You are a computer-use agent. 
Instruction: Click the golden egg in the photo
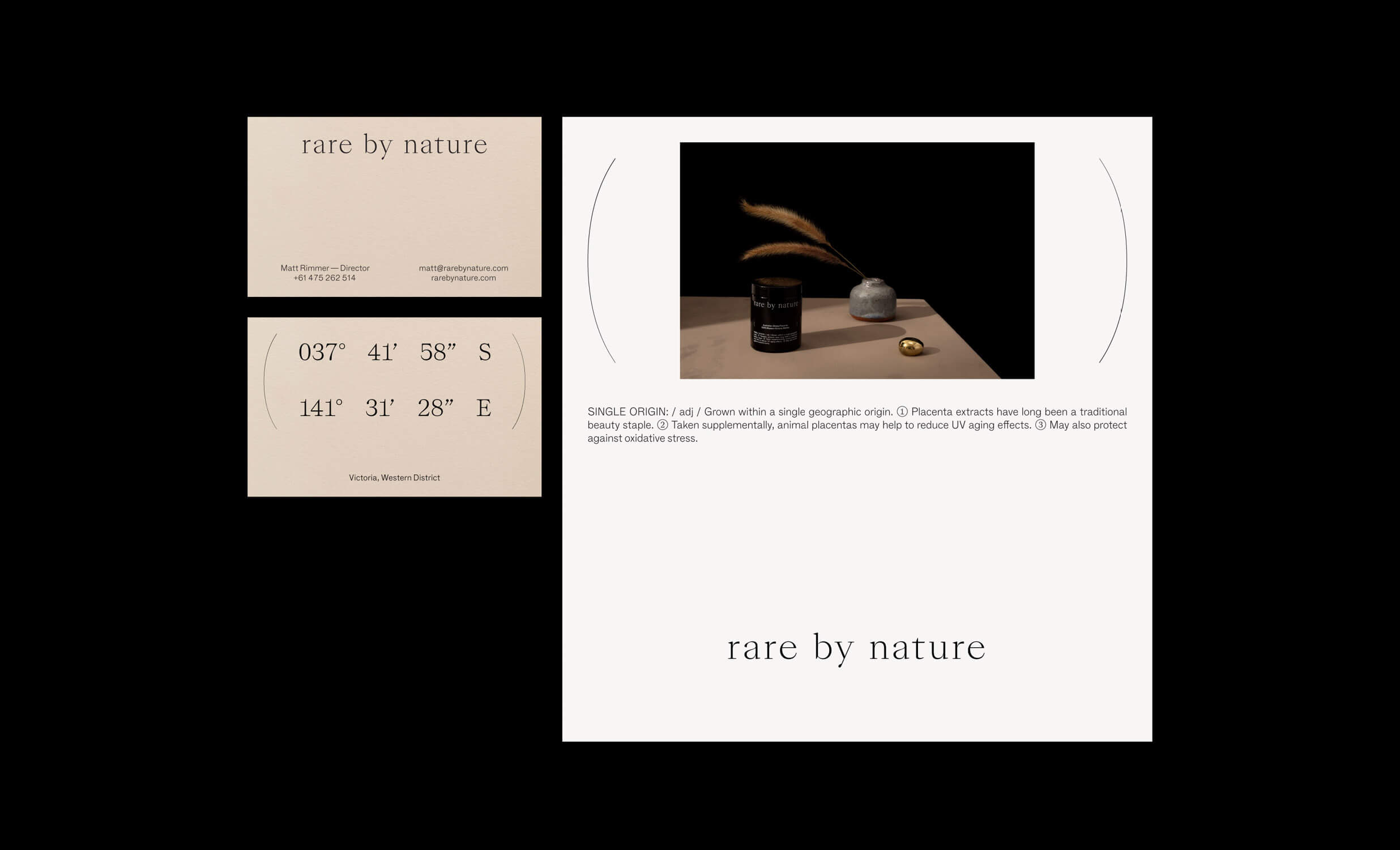point(911,346)
